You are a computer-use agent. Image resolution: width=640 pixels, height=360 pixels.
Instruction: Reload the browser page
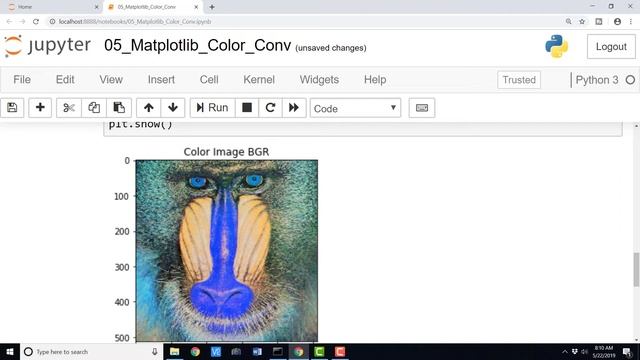click(36, 22)
